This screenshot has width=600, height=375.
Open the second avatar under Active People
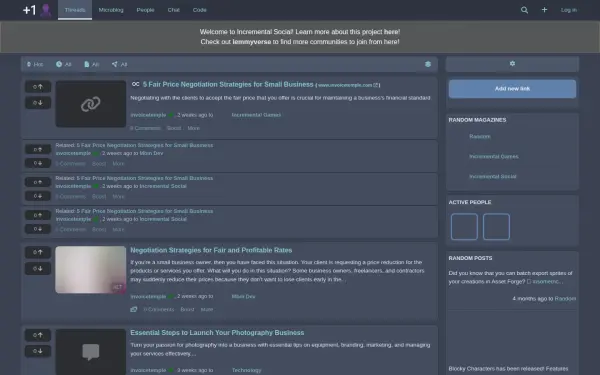pyautogui.click(x=496, y=227)
